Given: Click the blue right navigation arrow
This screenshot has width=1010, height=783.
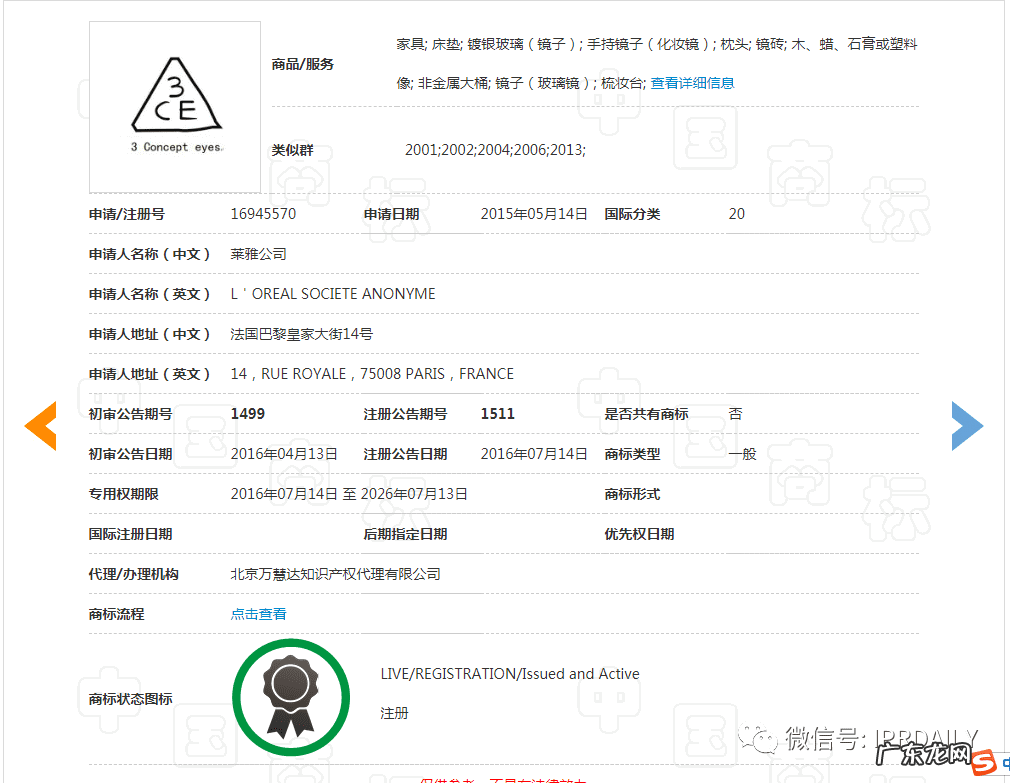Looking at the screenshot, I should tap(968, 426).
